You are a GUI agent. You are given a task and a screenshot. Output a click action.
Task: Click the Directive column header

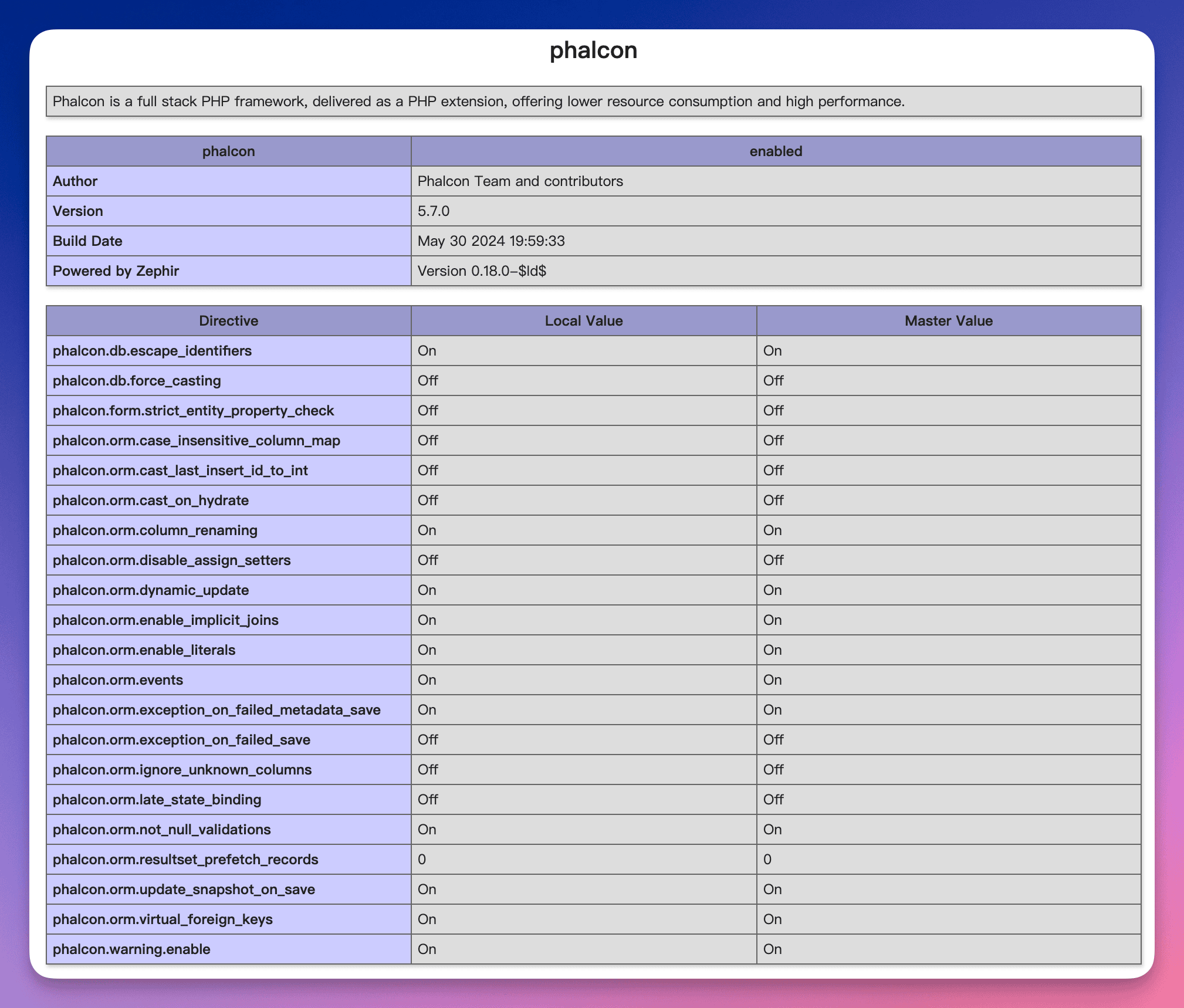(x=229, y=321)
